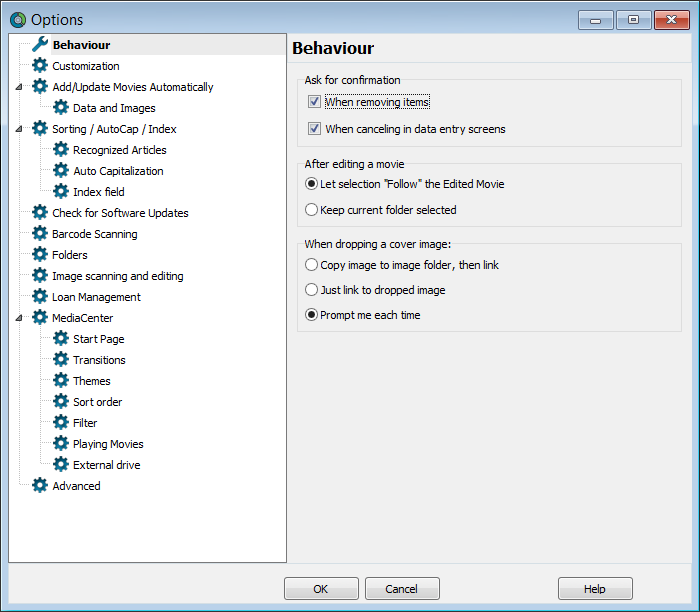The width and height of the screenshot is (700, 612).
Task: Select Sort order under MediaCenter
Action: point(97,402)
